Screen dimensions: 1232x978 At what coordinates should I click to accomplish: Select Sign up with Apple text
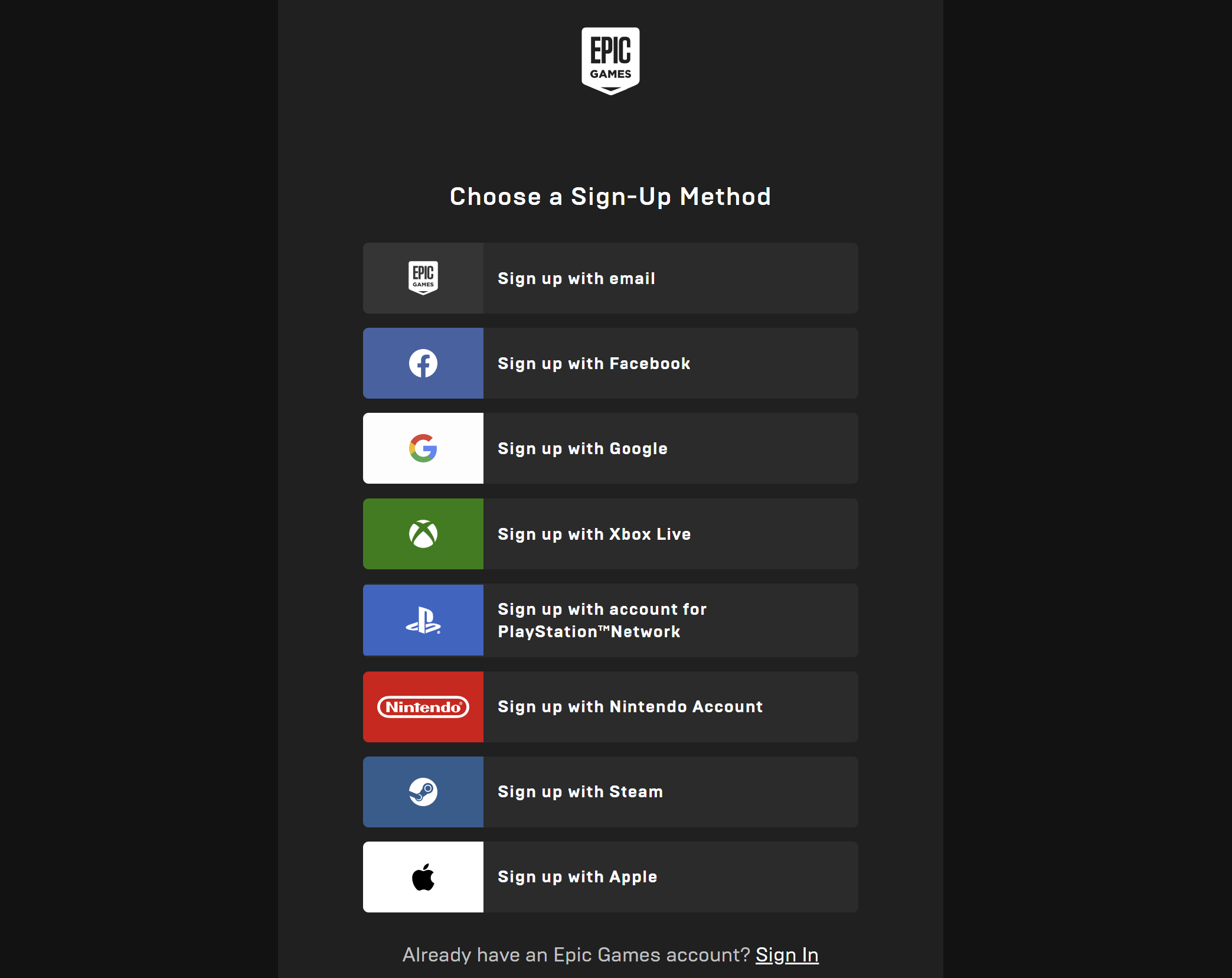click(x=577, y=878)
